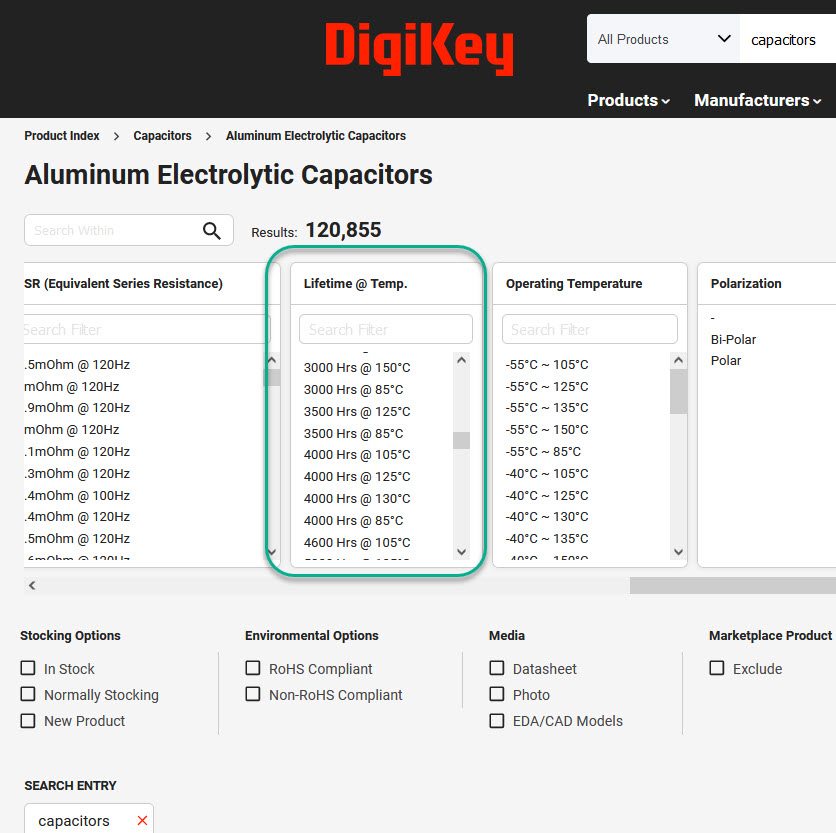
Task: Select Bi-Polar polarization
Action: tap(733, 340)
